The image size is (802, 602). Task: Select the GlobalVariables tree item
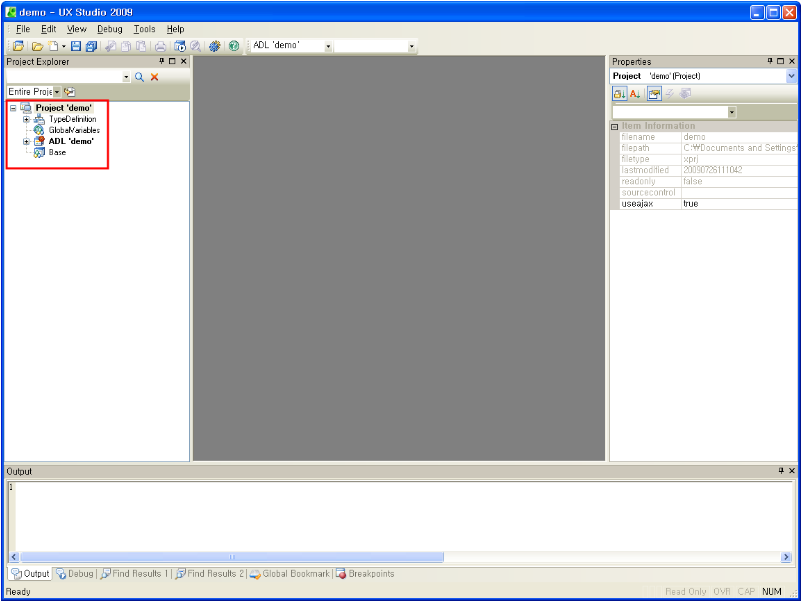click(74, 130)
